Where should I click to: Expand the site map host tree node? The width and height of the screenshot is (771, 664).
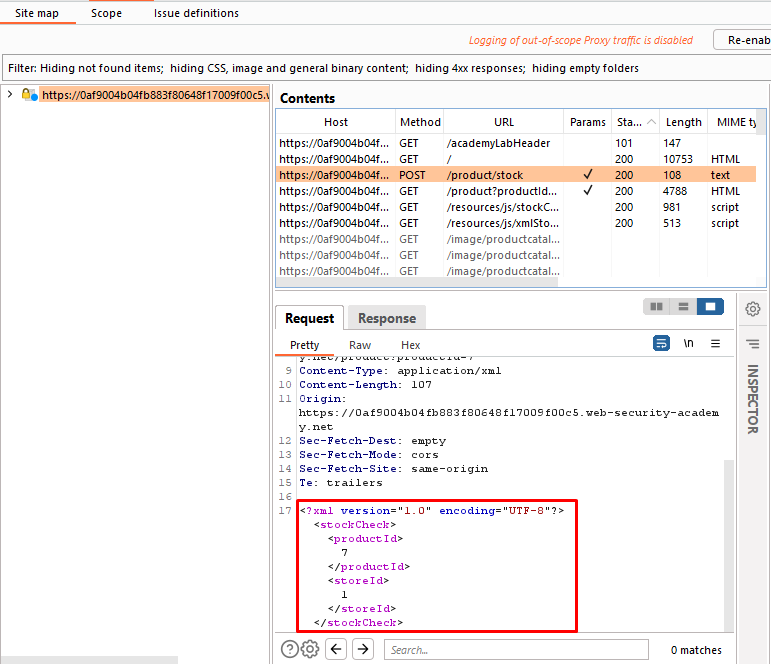pyautogui.click(x=10, y=94)
